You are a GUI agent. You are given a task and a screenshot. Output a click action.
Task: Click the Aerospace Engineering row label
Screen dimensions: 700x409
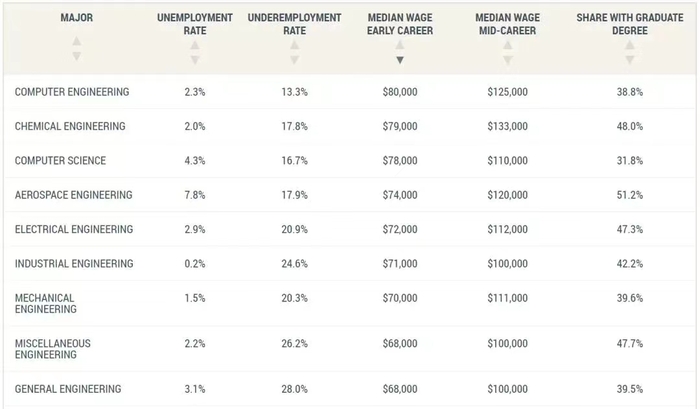pyautogui.click(x=73, y=195)
